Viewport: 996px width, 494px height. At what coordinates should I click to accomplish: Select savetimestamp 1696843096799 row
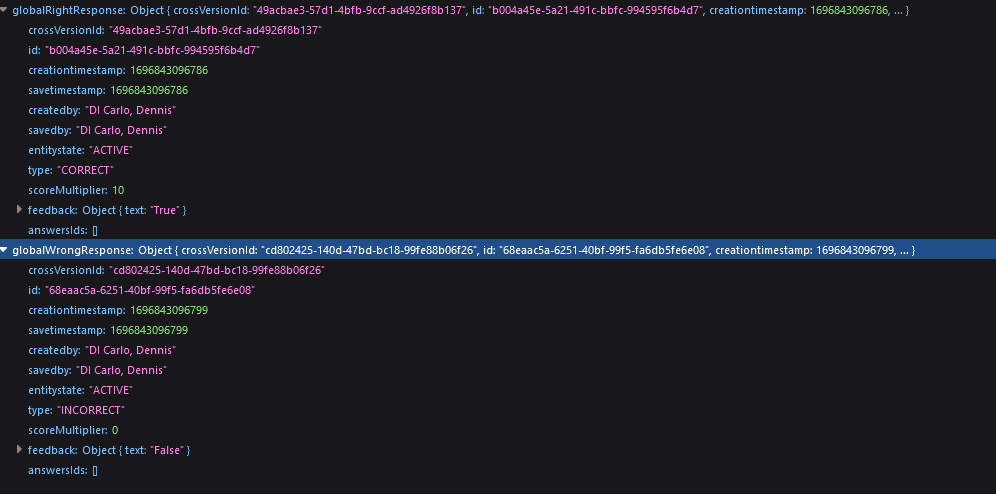pos(108,330)
